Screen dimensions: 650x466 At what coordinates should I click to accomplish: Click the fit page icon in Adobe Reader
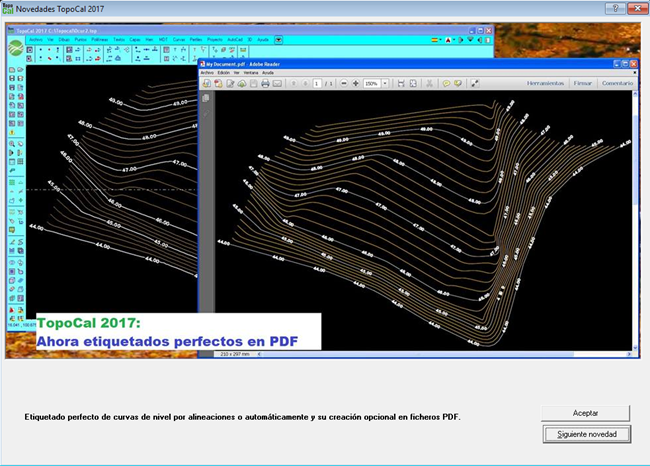click(x=413, y=83)
